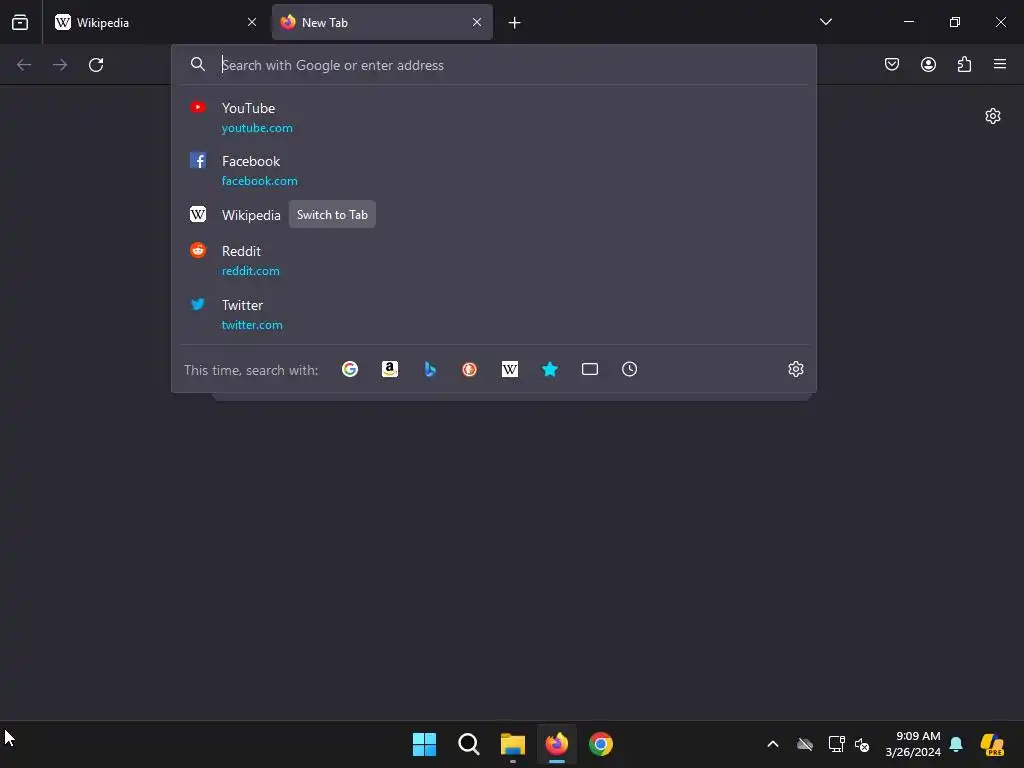Search this time with Google

point(350,370)
